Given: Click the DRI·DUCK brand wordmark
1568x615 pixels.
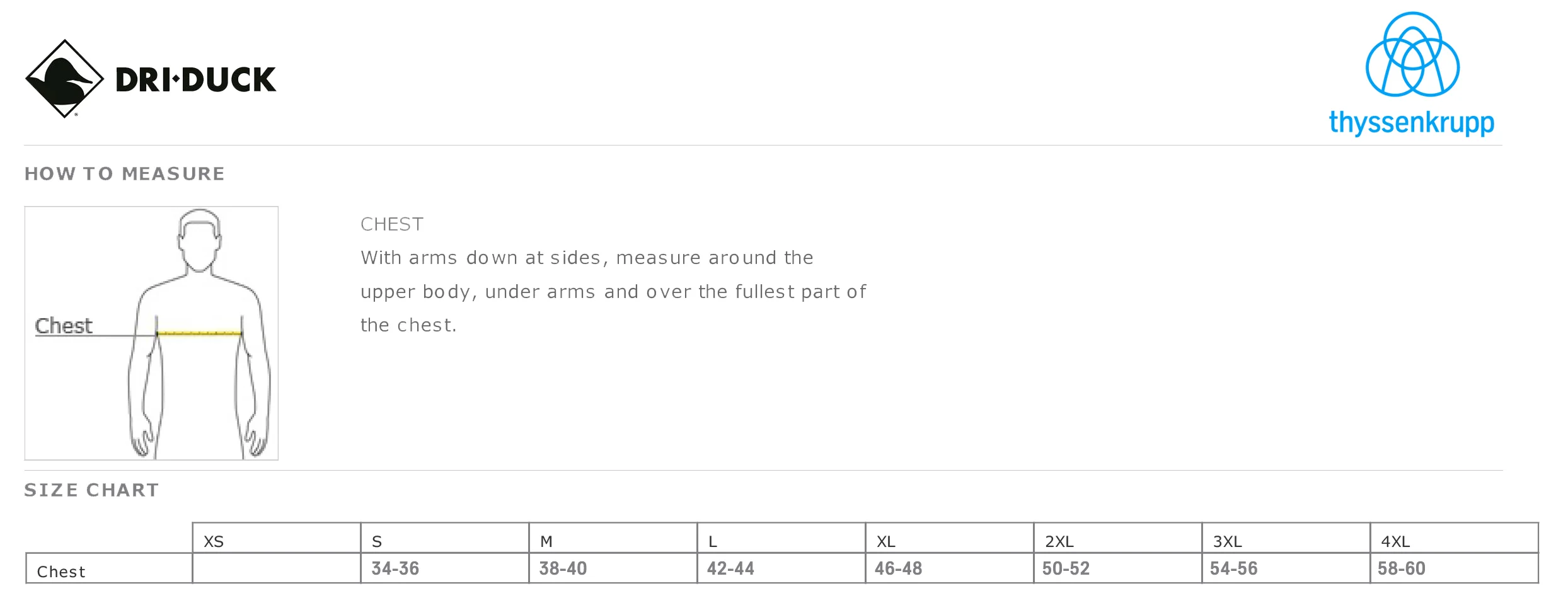Looking at the screenshot, I should click(196, 80).
